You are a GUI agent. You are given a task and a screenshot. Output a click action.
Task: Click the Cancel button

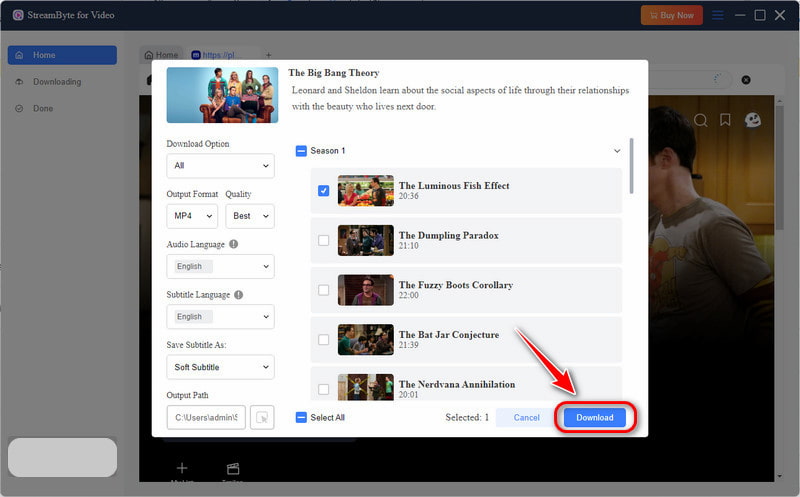coord(527,417)
